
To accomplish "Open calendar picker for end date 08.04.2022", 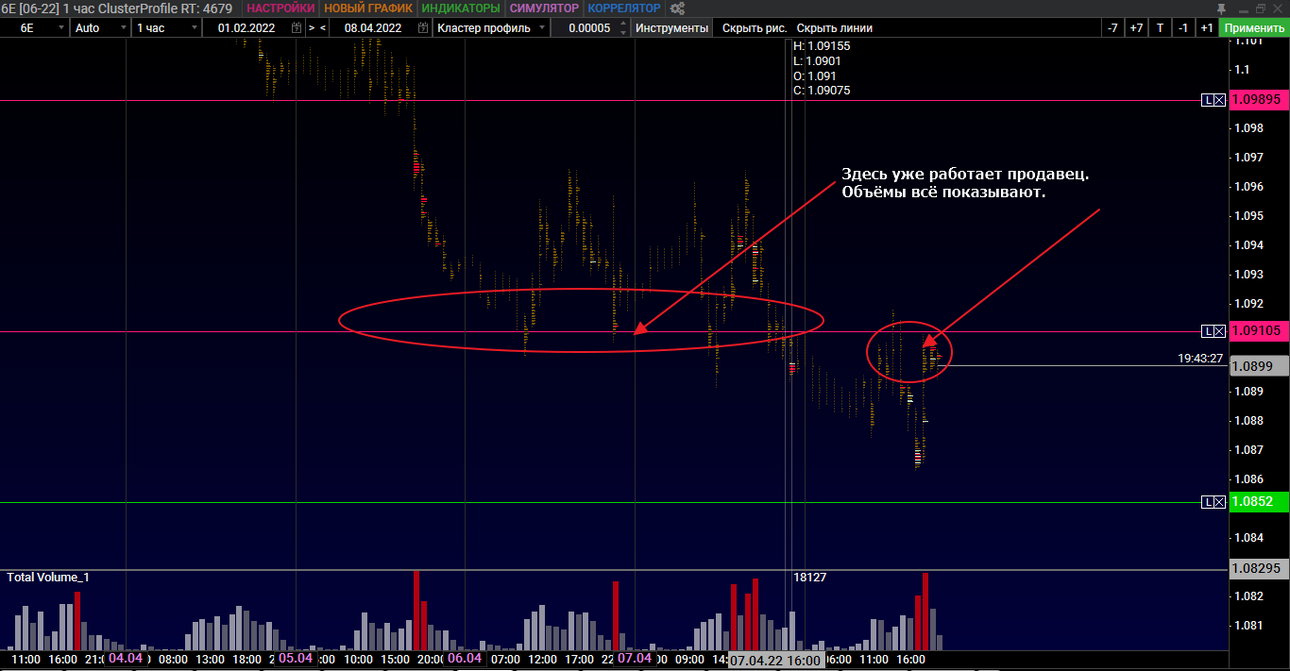I will pyautogui.click(x=424, y=28).
